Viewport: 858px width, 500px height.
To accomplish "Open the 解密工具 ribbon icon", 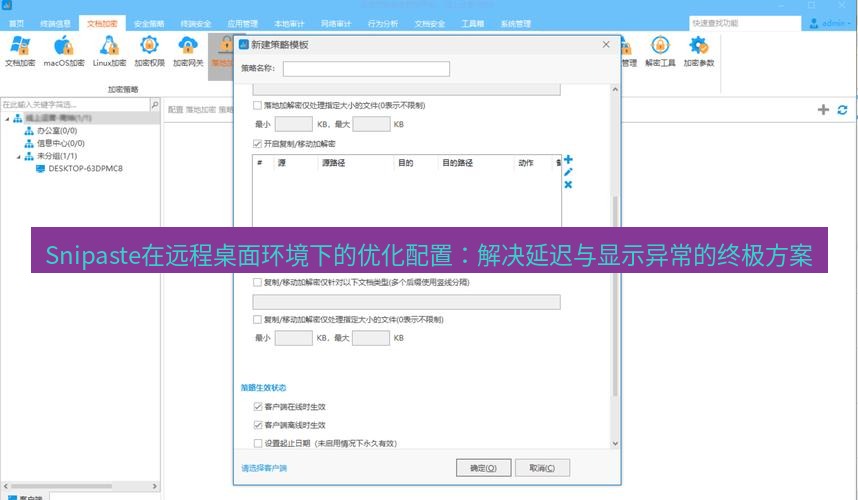I will [x=660, y=51].
